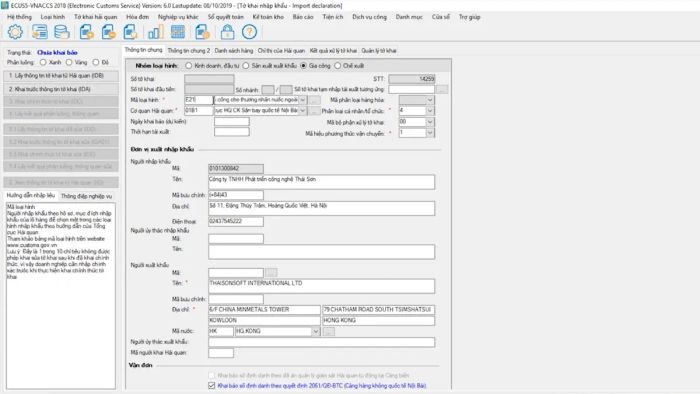700x394 pixels.
Task: Open the Hệ thống menu
Action: (x=20, y=17)
